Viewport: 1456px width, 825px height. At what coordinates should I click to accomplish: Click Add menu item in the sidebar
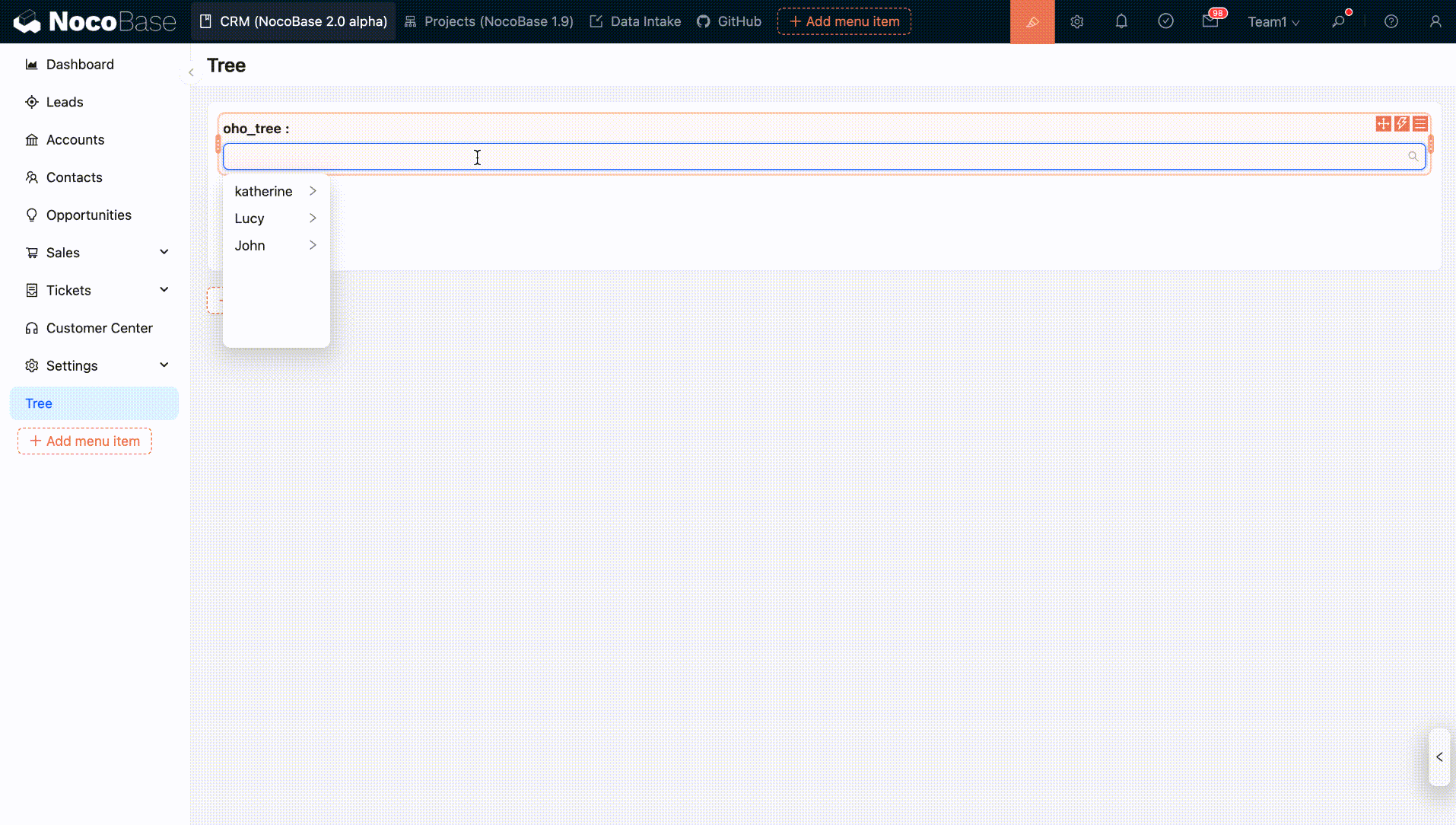pos(84,441)
